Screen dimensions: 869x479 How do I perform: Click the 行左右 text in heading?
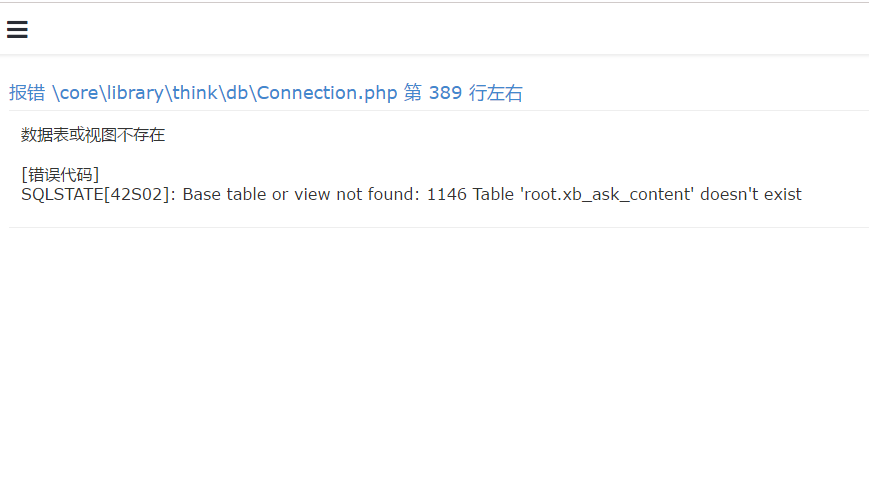495,93
